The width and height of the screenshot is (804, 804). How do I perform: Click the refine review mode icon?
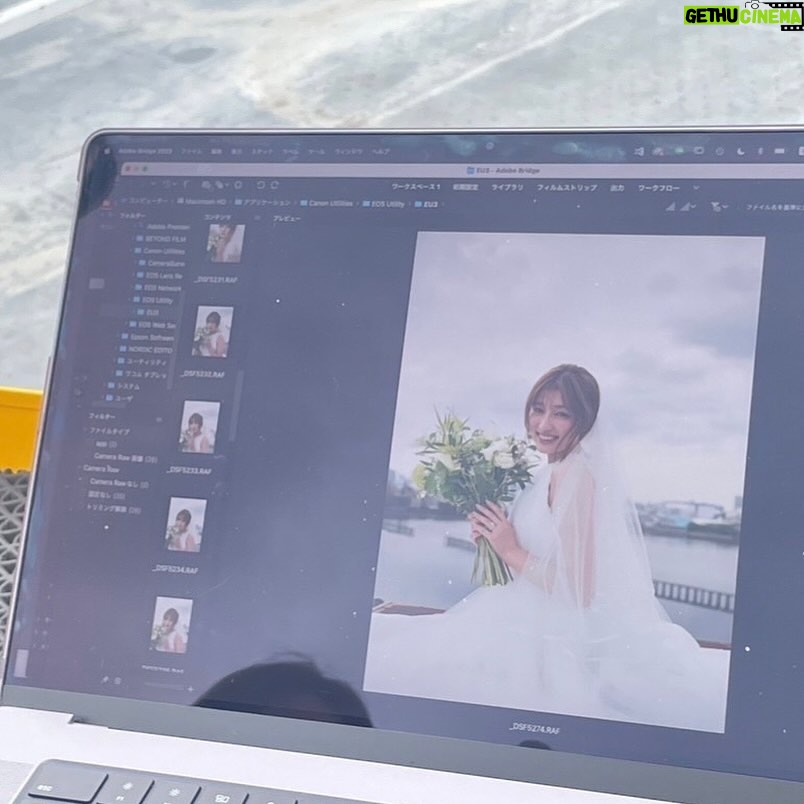[220, 185]
